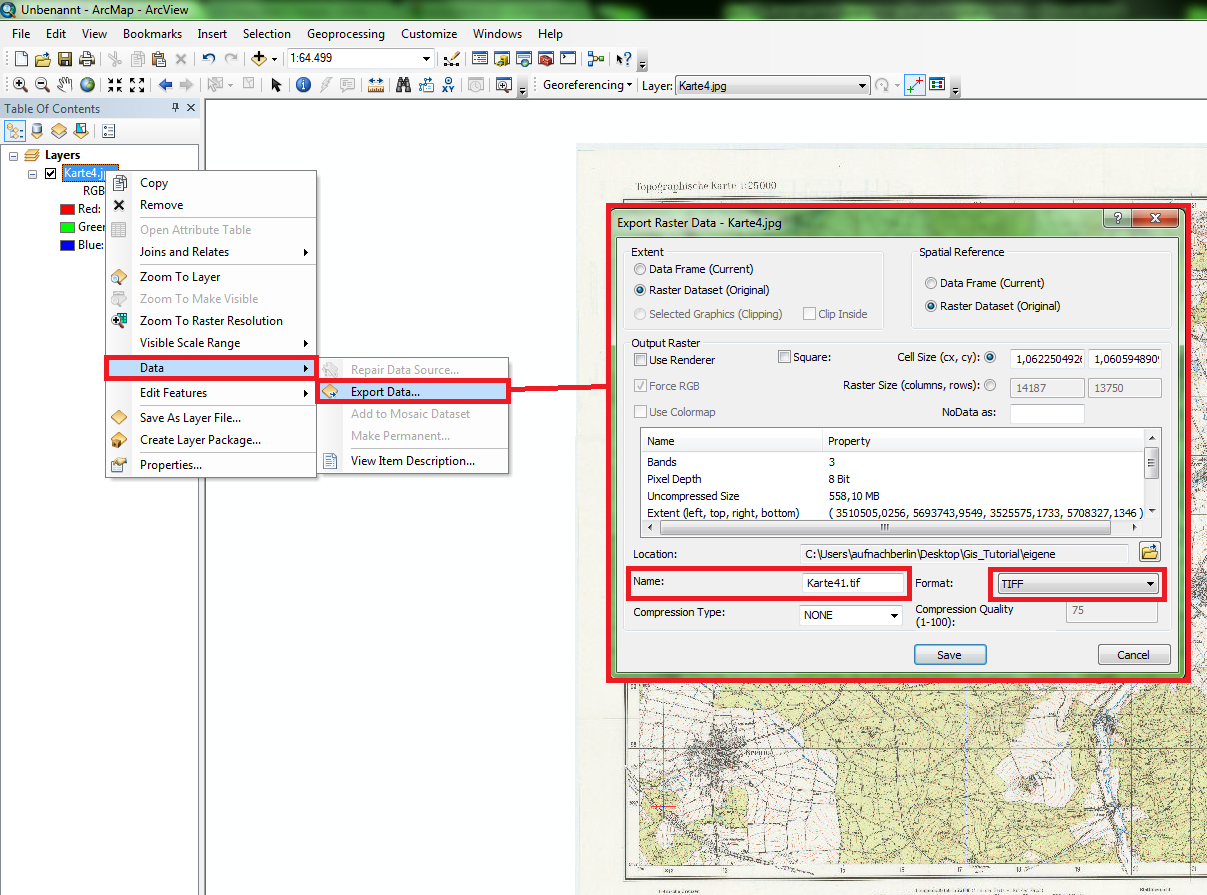Select the Identify tool
Image resolution: width=1207 pixels, height=895 pixels.
(x=303, y=85)
